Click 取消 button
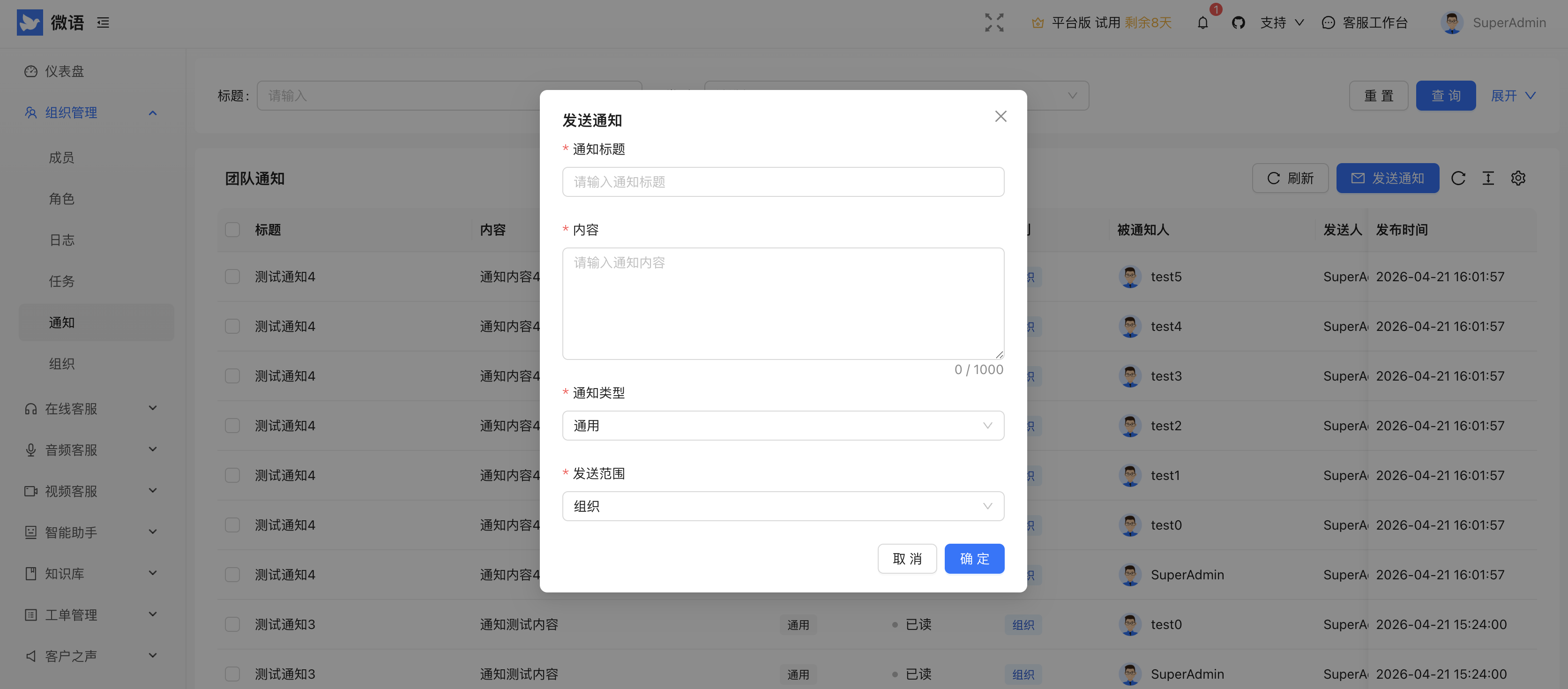 (907, 559)
